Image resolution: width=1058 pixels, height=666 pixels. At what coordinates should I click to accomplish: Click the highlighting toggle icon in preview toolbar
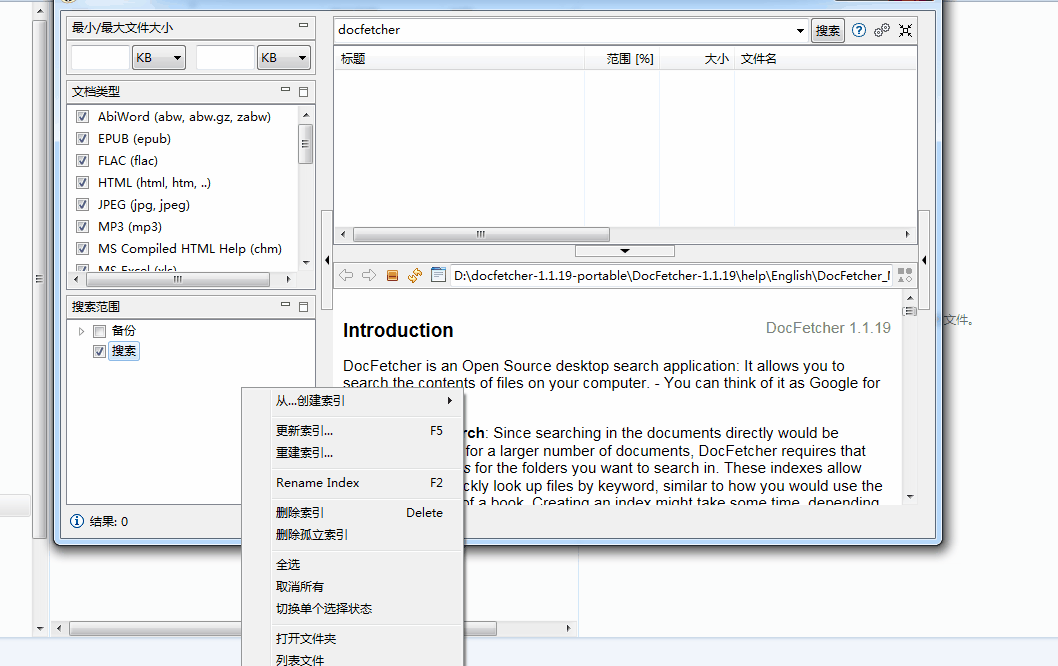[392, 274]
